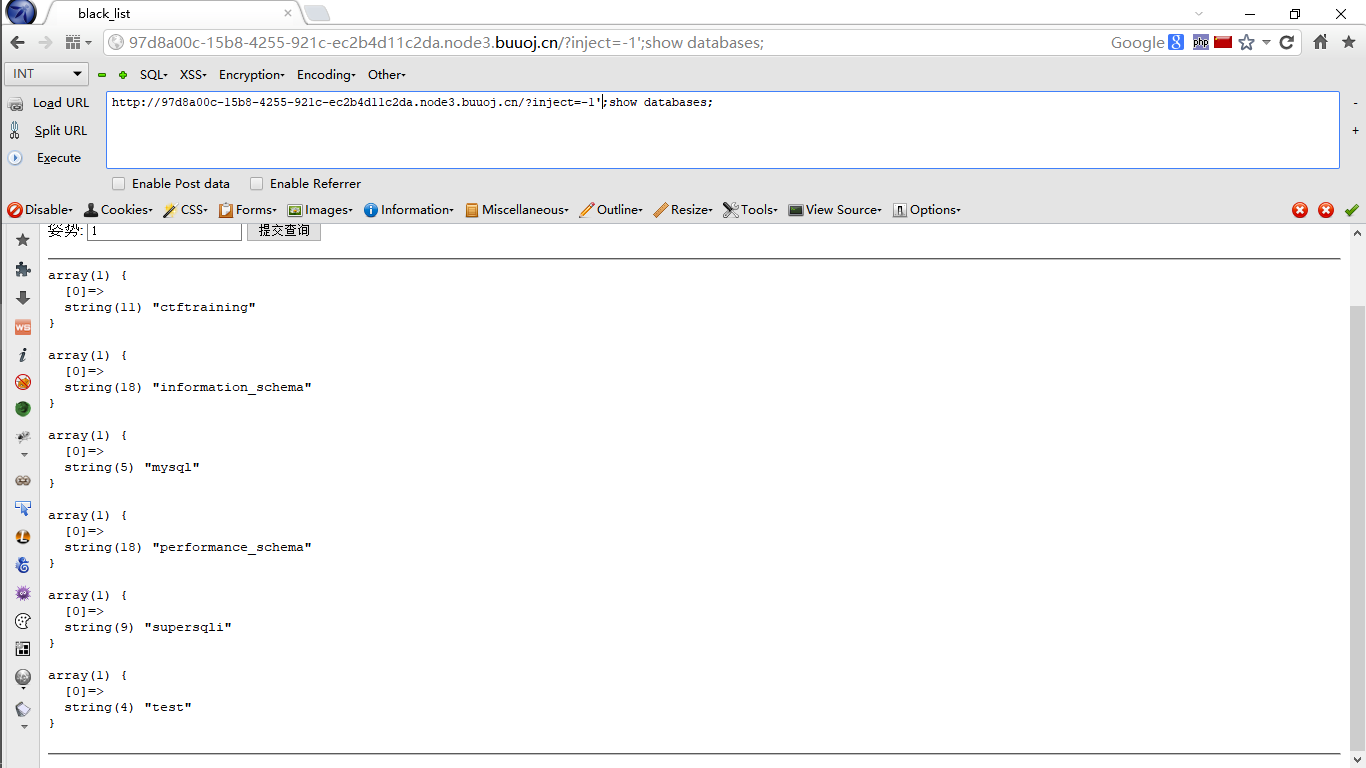Click the browser forward arrow
Screen dimensions: 1366x768
click(45, 42)
